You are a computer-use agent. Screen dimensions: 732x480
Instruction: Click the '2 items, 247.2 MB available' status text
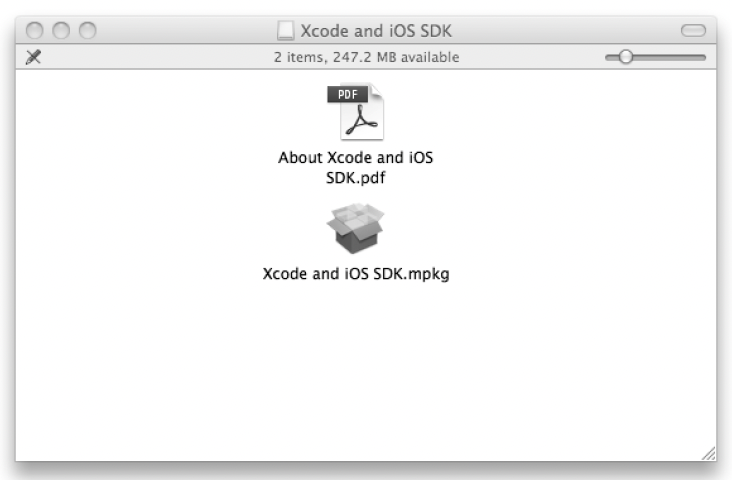[x=366, y=57]
